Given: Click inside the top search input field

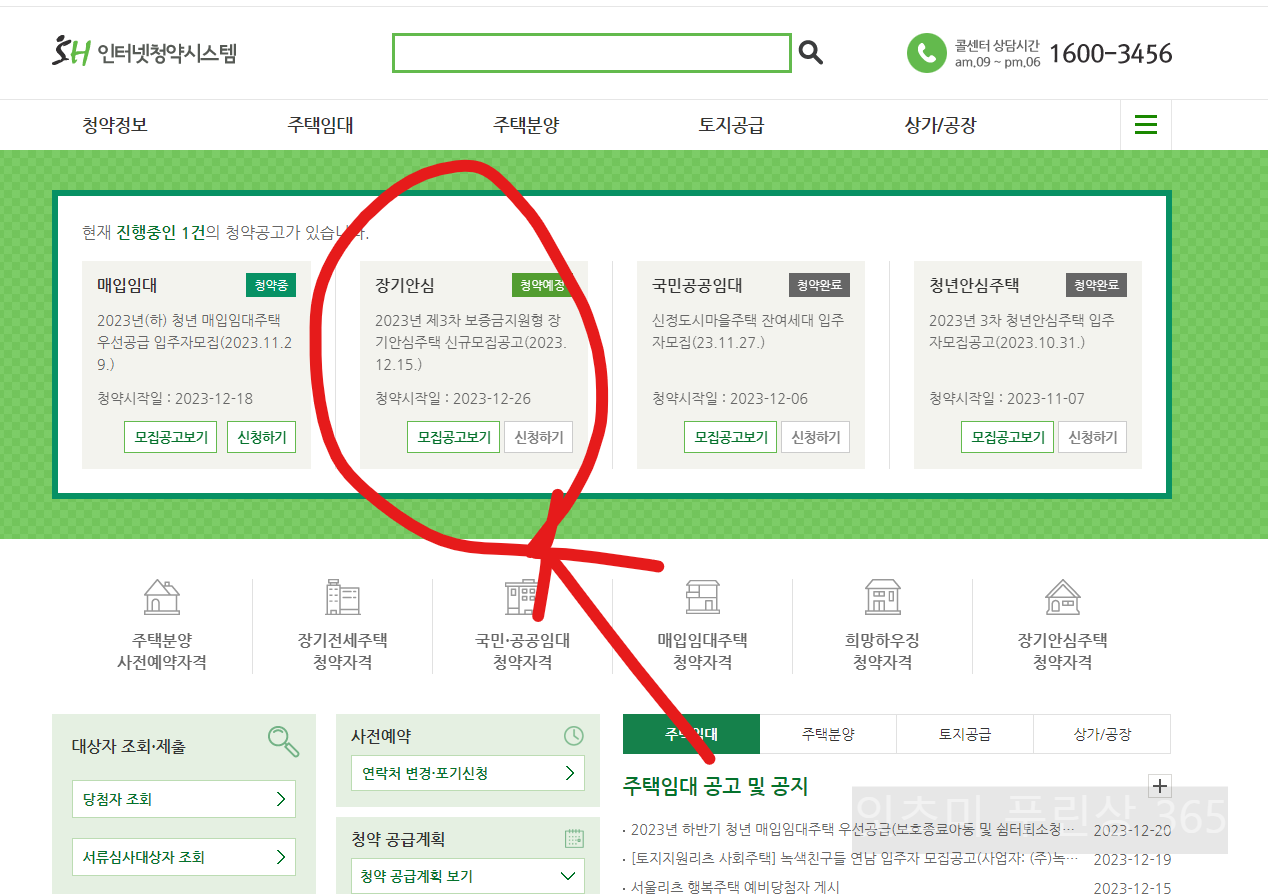Looking at the screenshot, I should point(592,52).
